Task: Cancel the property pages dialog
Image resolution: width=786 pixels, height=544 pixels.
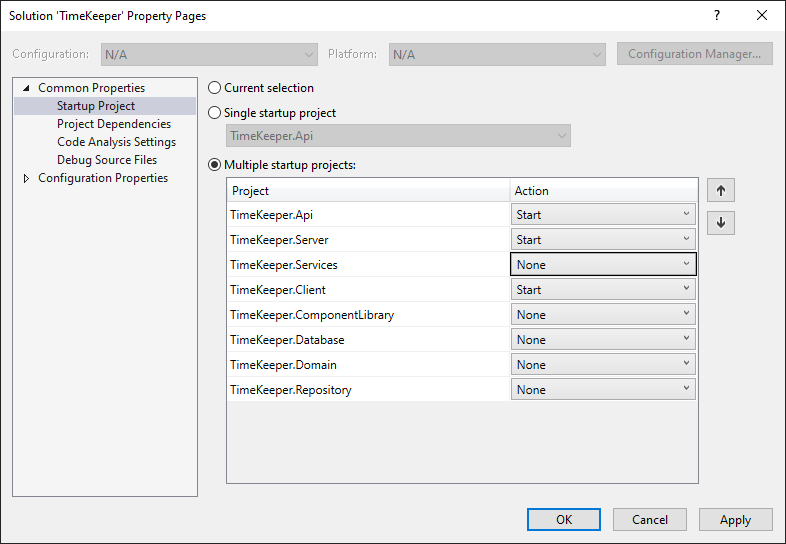Action: [x=650, y=519]
